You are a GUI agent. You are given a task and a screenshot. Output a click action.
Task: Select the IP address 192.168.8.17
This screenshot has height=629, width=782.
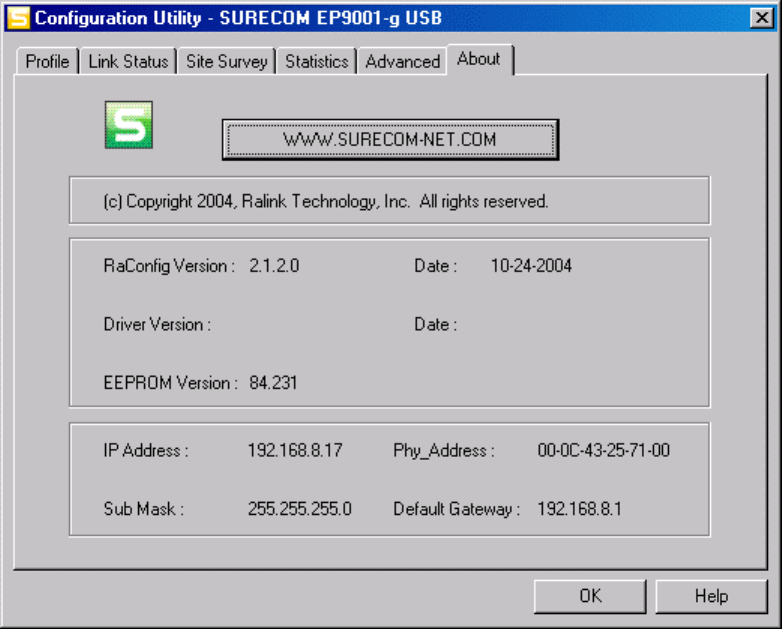[295, 450]
